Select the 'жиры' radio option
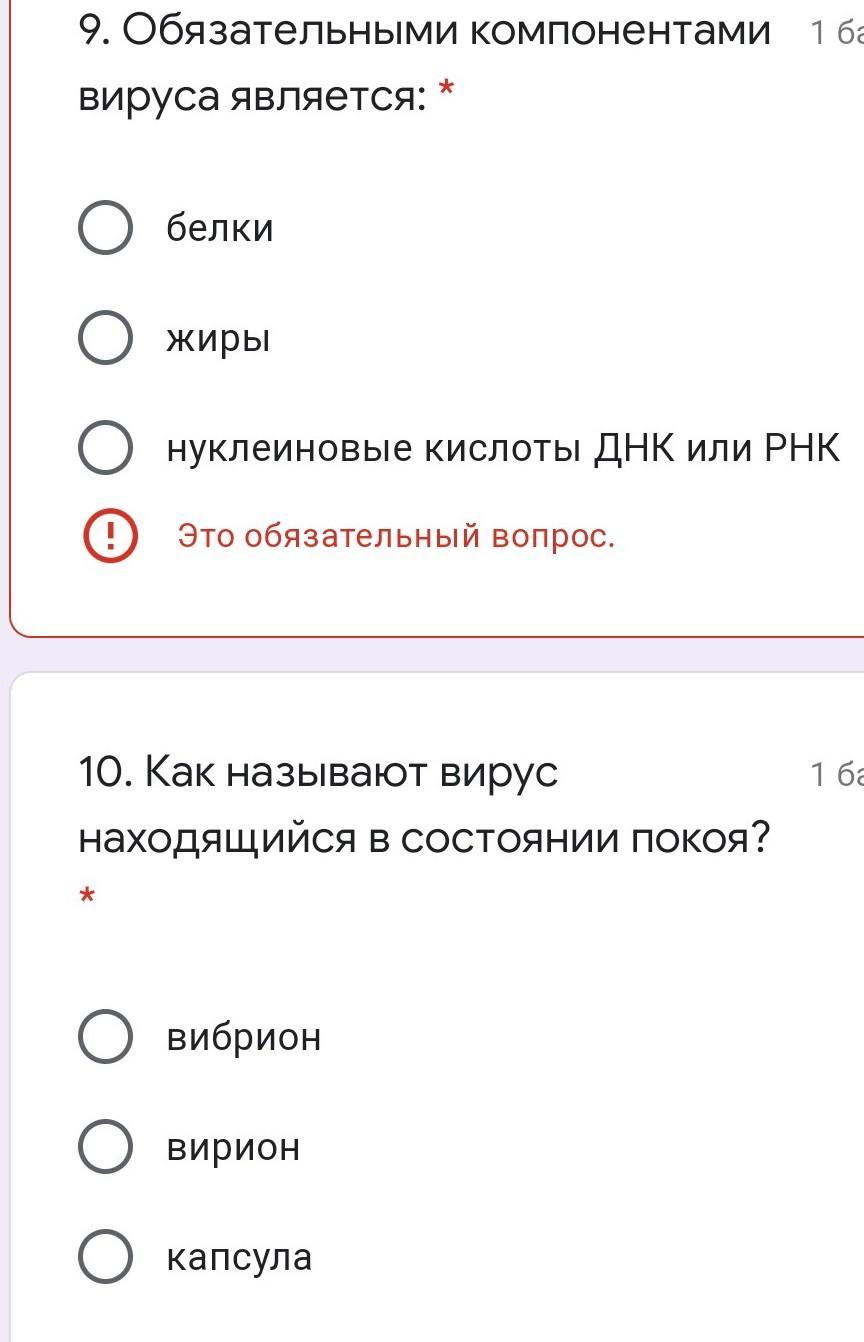Viewport: 864px width, 1342px height. click(105, 338)
